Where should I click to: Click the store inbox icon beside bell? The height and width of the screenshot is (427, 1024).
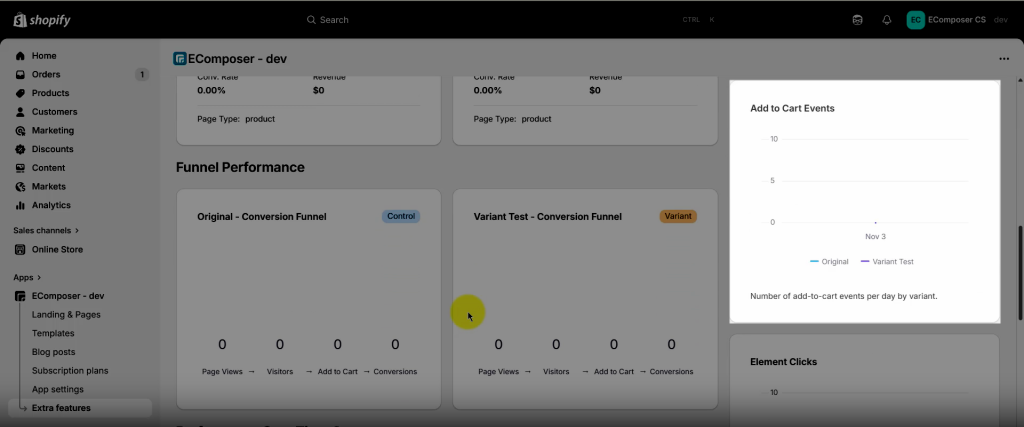click(x=857, y=20)
